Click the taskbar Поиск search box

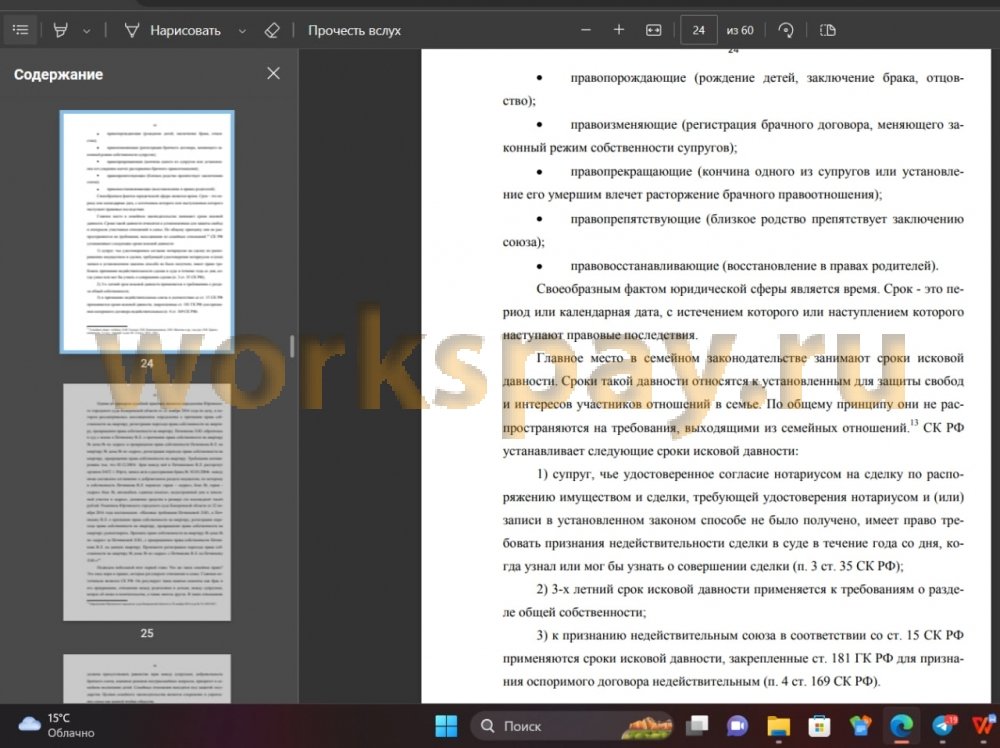click(x=571, y=726)
